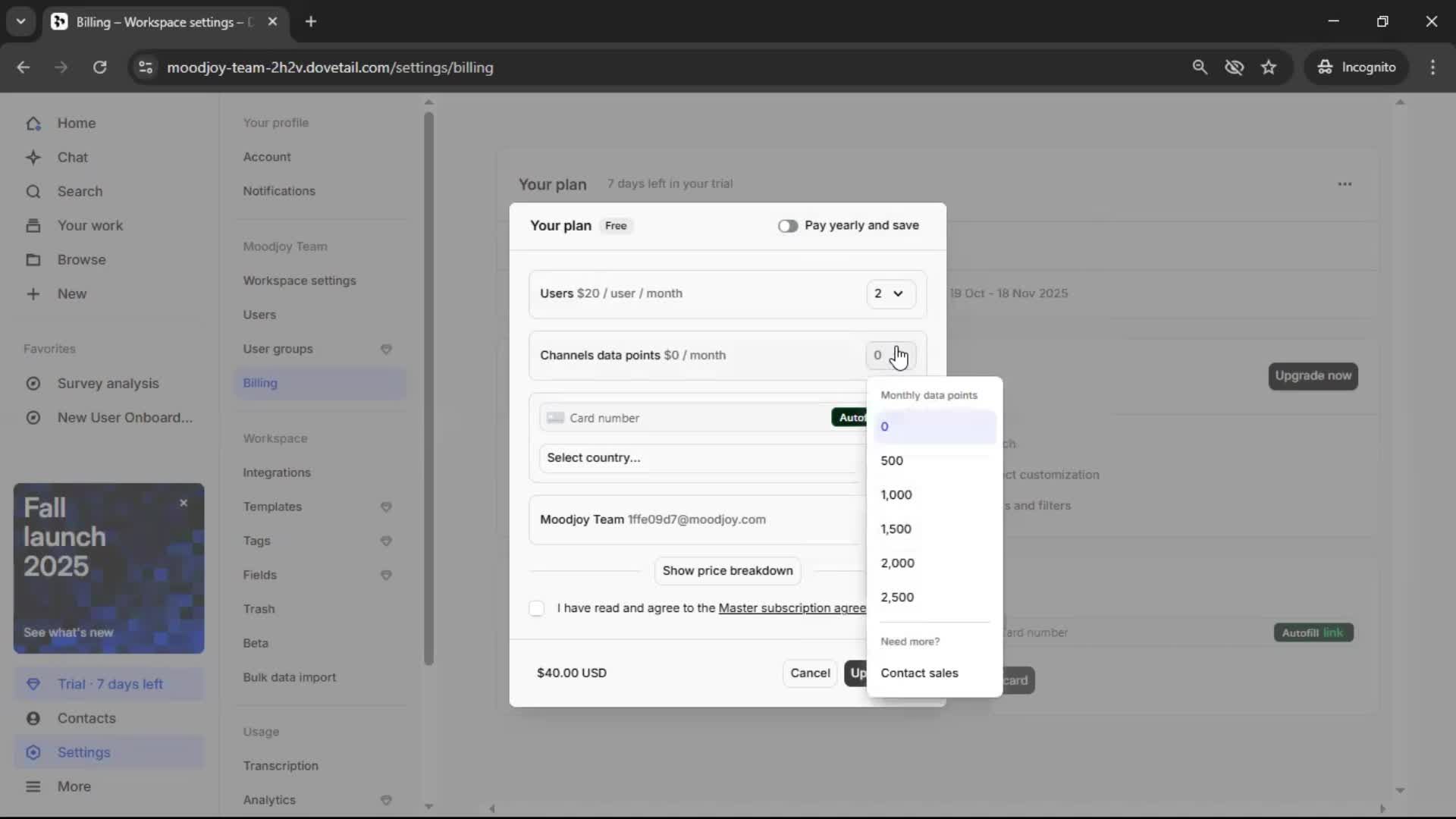Click the Search magnifier sidebar icon
Screen dimensions: 1456x819
tap(33, 192)
